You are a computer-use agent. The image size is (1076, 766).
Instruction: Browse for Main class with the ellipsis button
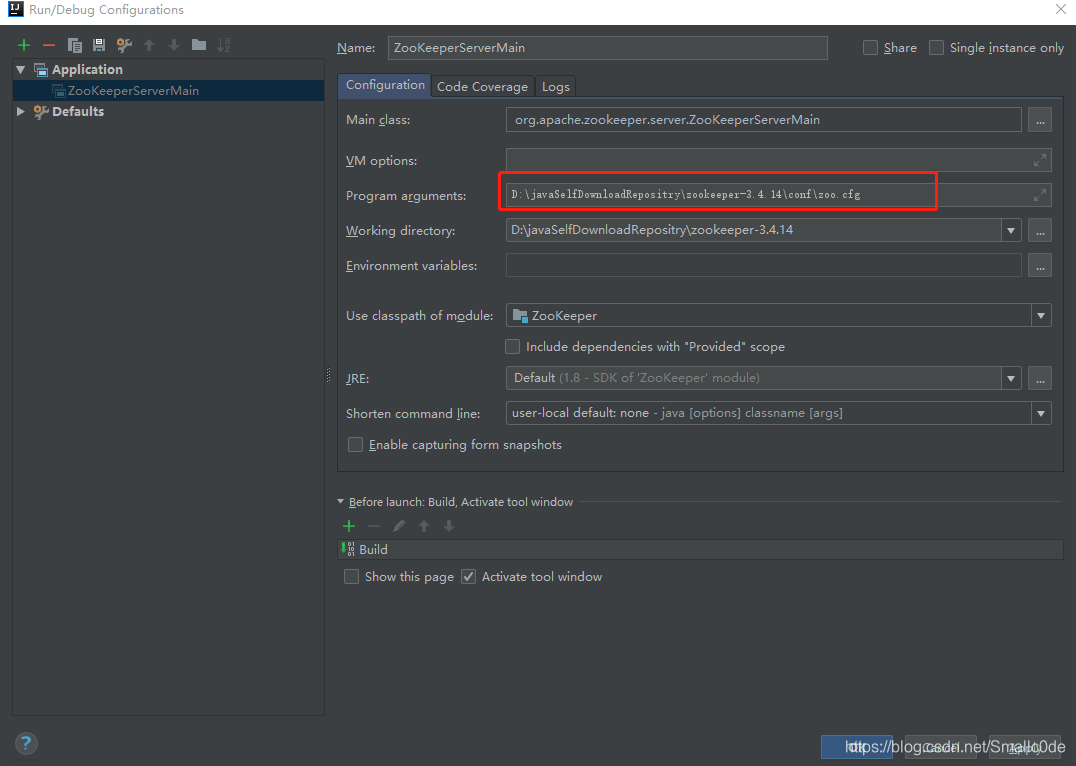1040,120
